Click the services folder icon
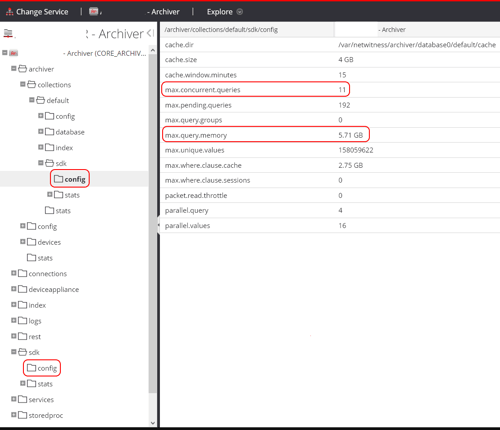500x430 pixels. 22,399
